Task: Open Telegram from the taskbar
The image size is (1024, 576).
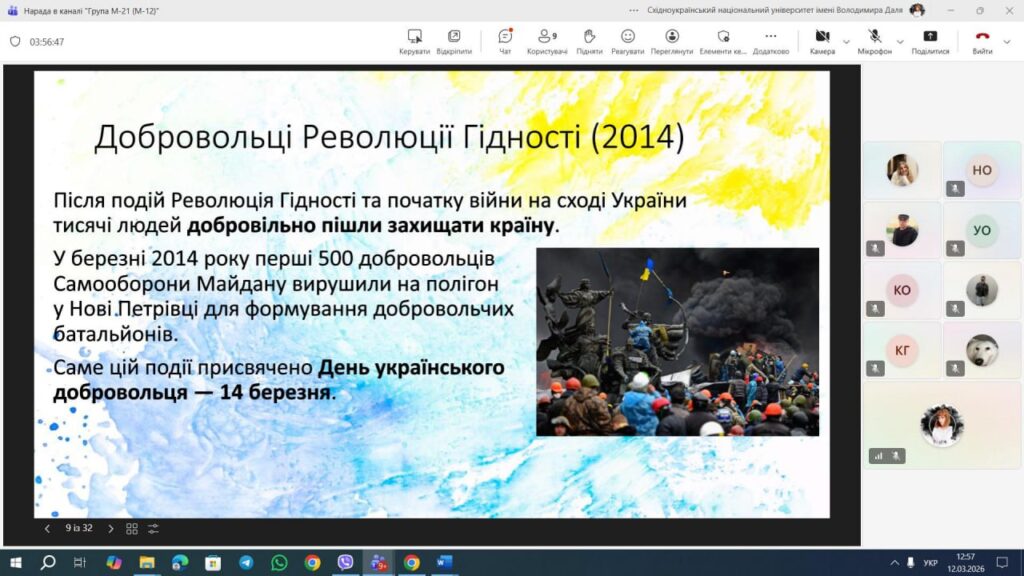Action: [246, 563]
